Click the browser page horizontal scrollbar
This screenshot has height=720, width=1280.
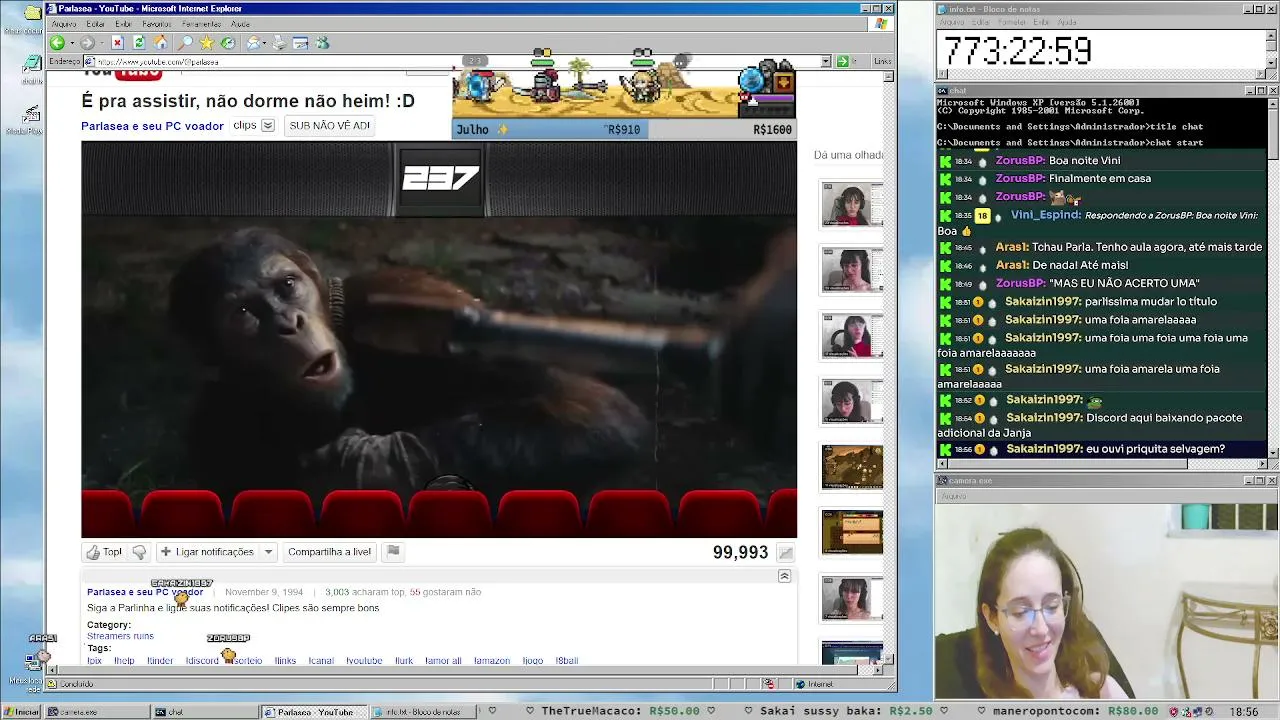pyautogui.click(x=466, y=672)
